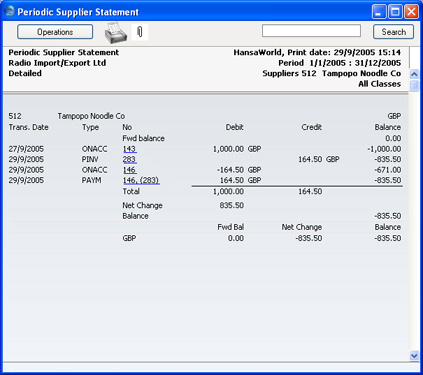Viewport: 423px width, 375px height.
Task: Click HansaWorld print date header text
Action: pos(317,52)
